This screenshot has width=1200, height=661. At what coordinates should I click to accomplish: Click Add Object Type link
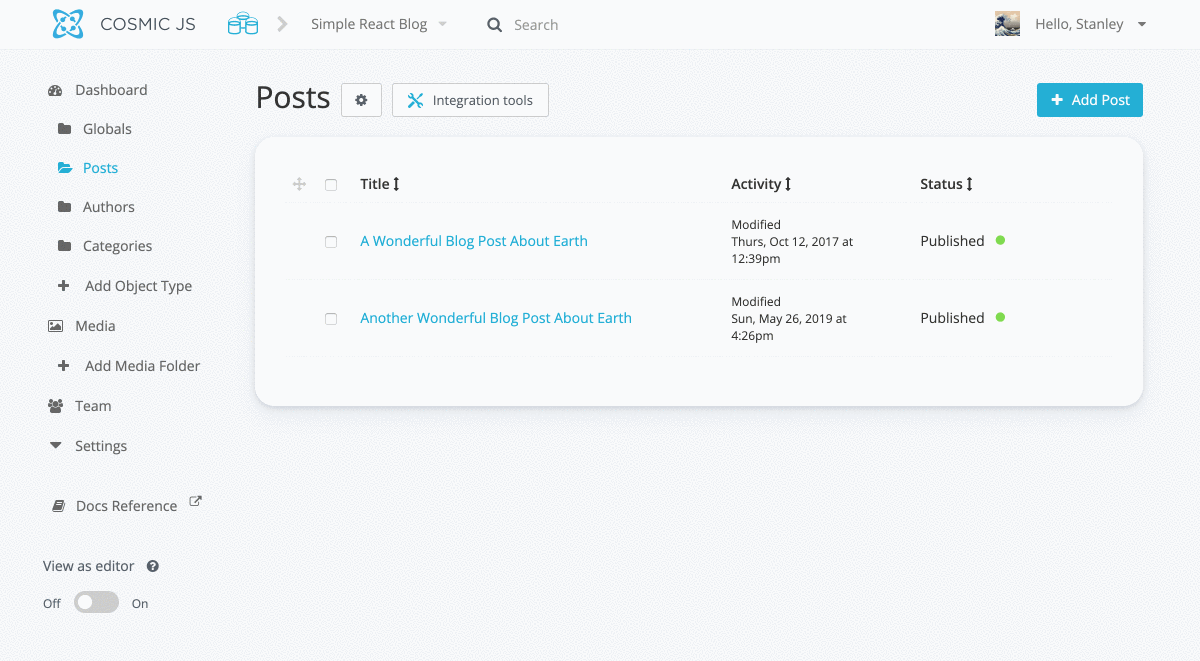coord(138,286)
